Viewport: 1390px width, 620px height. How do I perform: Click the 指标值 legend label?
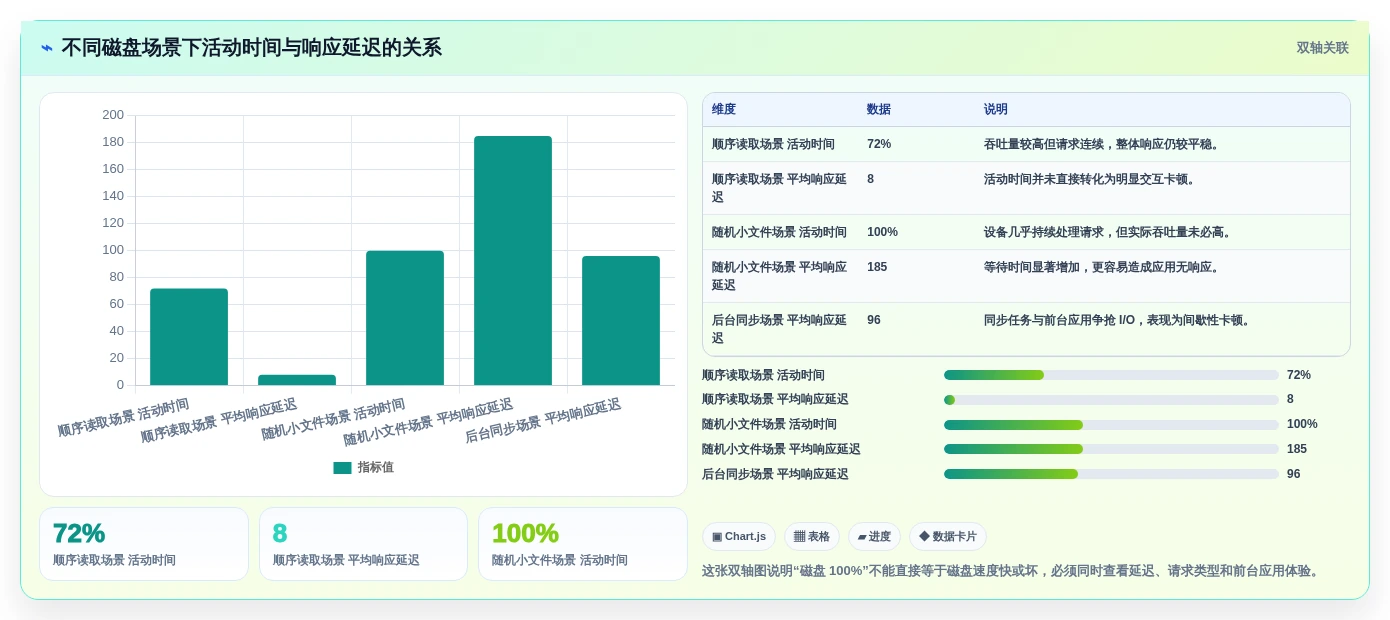(376, 468)
